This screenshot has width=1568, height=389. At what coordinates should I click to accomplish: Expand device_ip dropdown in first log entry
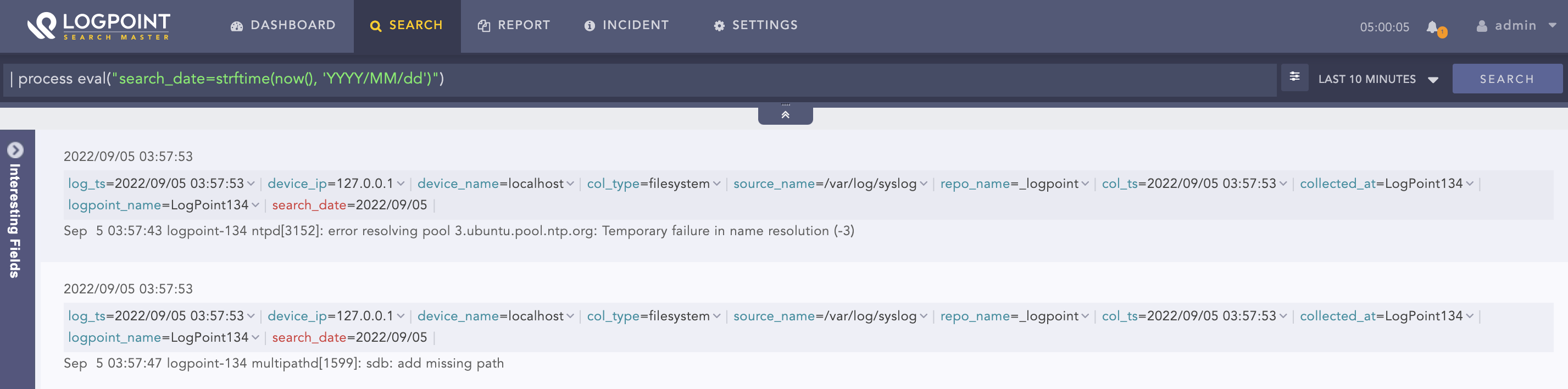point(401,184)
